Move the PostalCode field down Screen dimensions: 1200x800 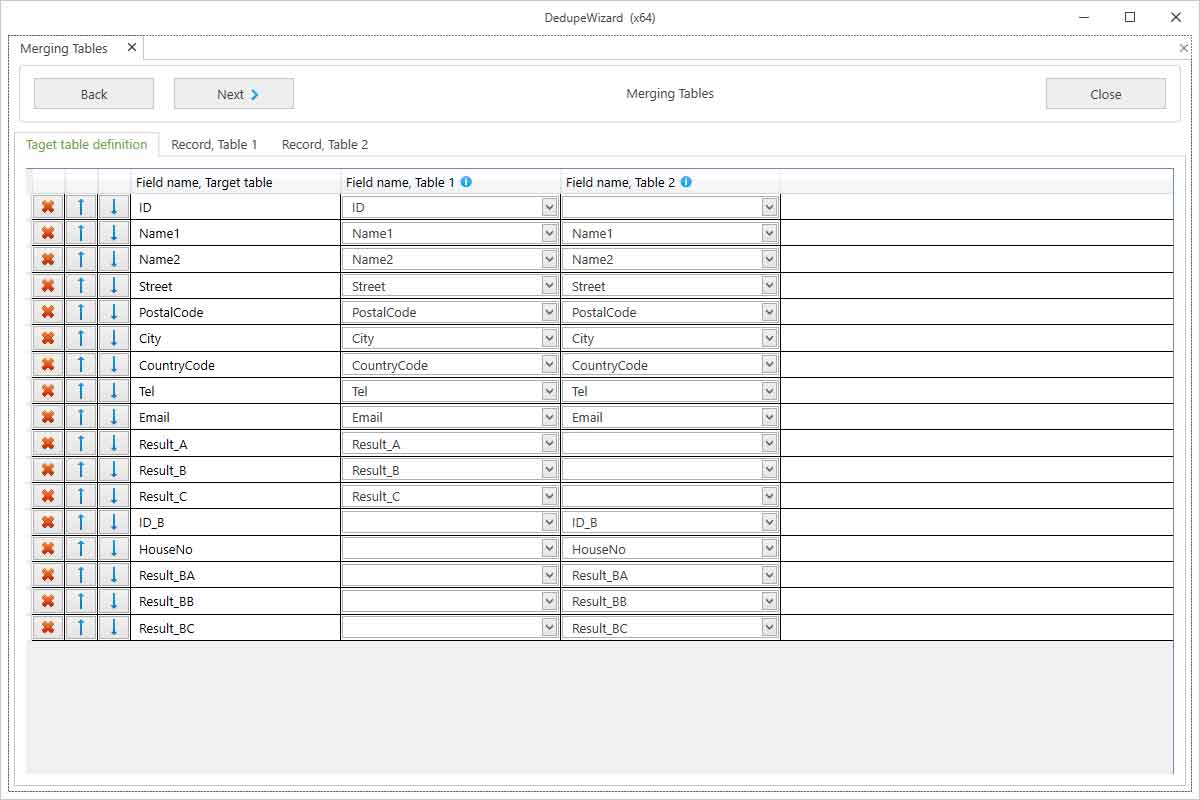click(114, 312)
